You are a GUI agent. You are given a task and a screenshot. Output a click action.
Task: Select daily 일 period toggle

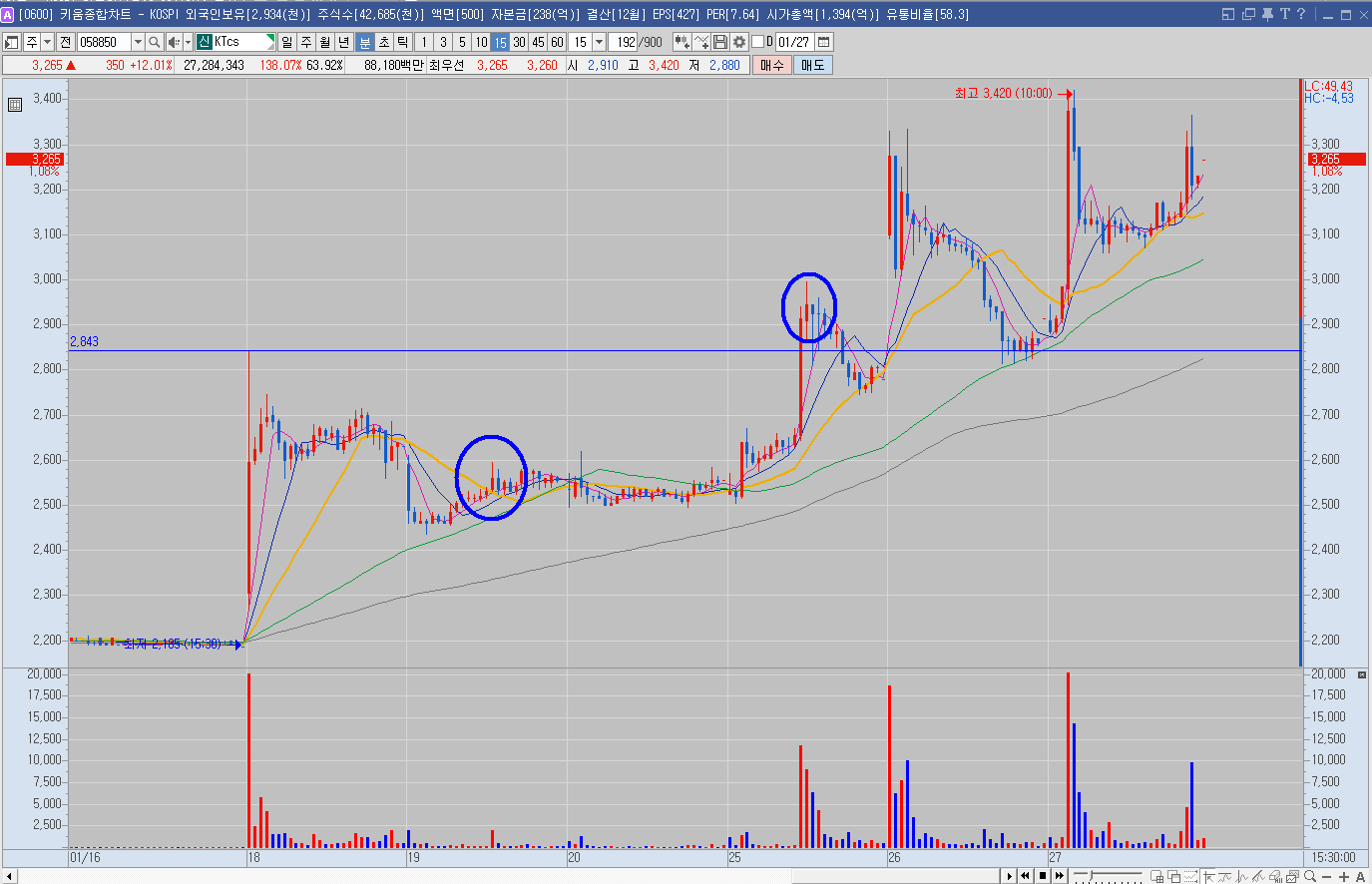click(287, 42)
